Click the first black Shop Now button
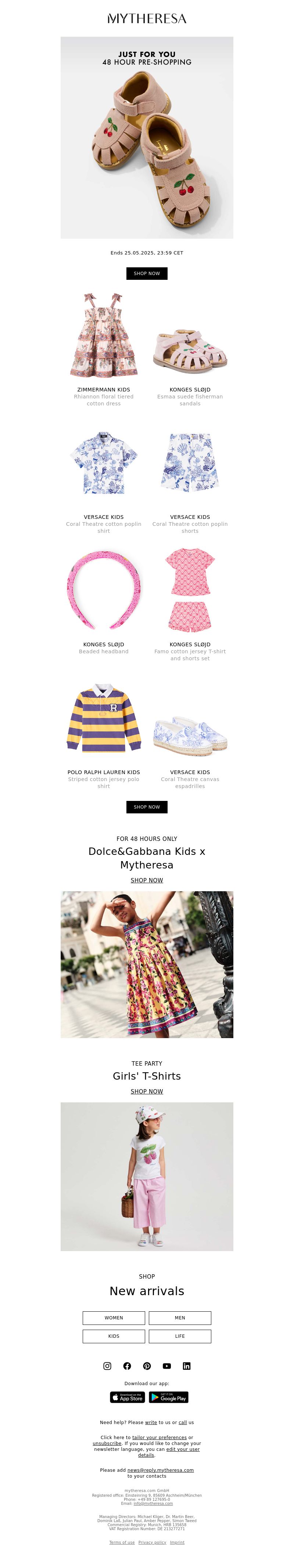The width and height of the screenshot is (294, 1568). click(x=147, y=273)
